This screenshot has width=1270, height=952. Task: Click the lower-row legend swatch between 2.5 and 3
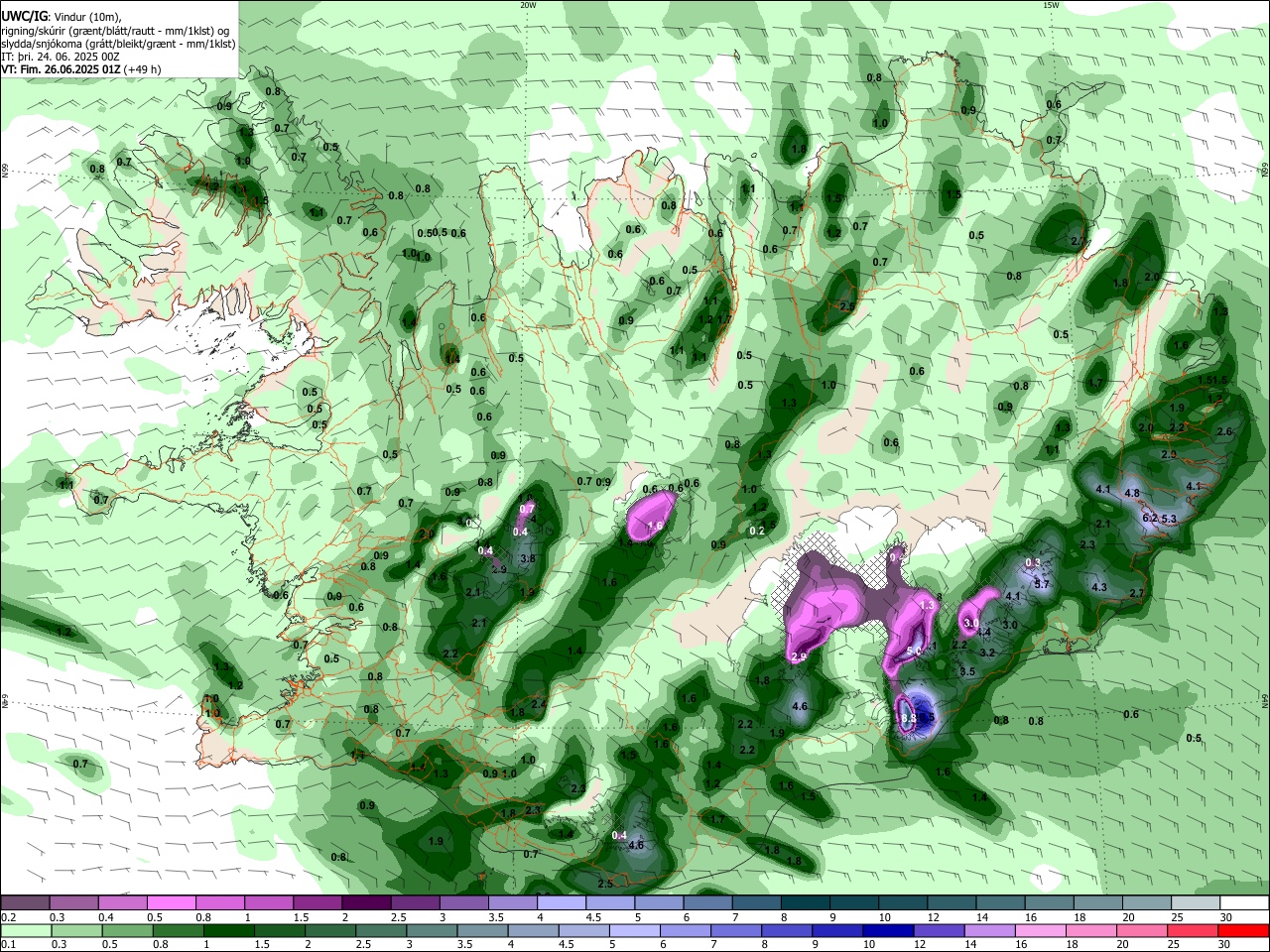[x=382, y=930]
